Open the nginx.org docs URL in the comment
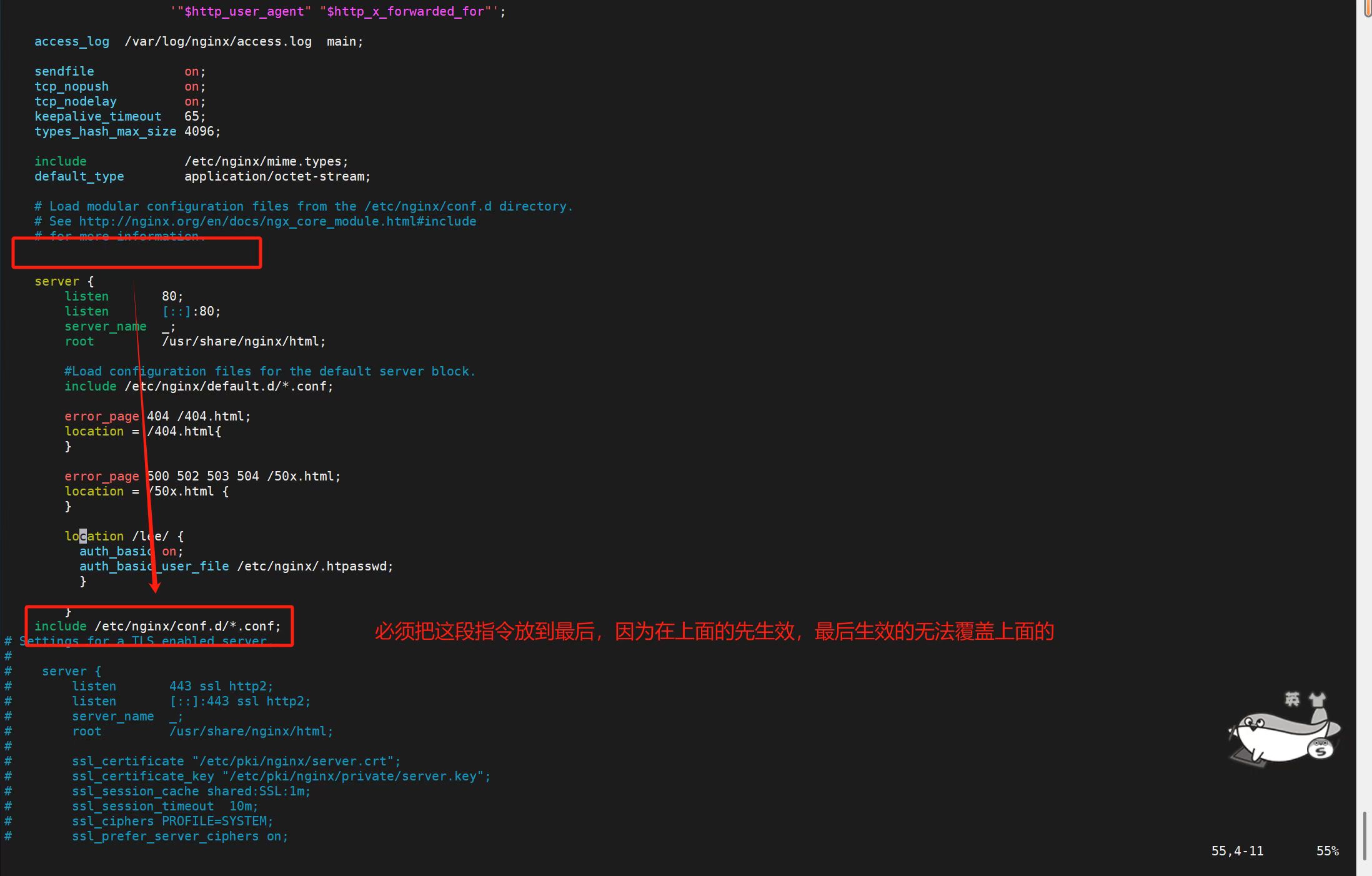This screenshot has height=876, width=1372. (277, 221)
